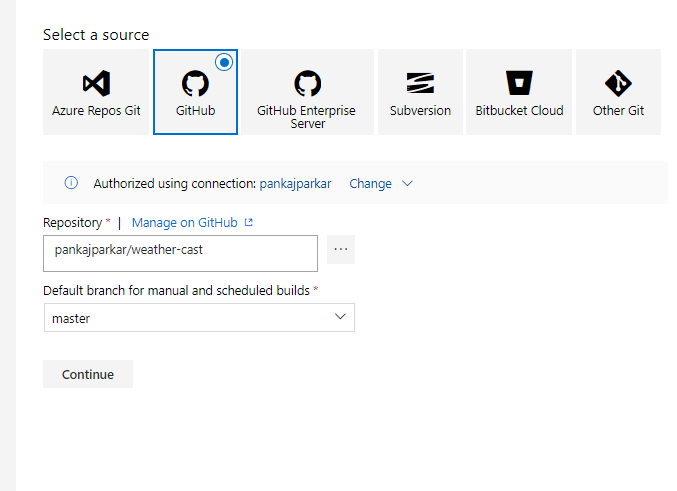
Task: Click the external link icon after Manage on GitHub
Action: [x=249, y=222]
